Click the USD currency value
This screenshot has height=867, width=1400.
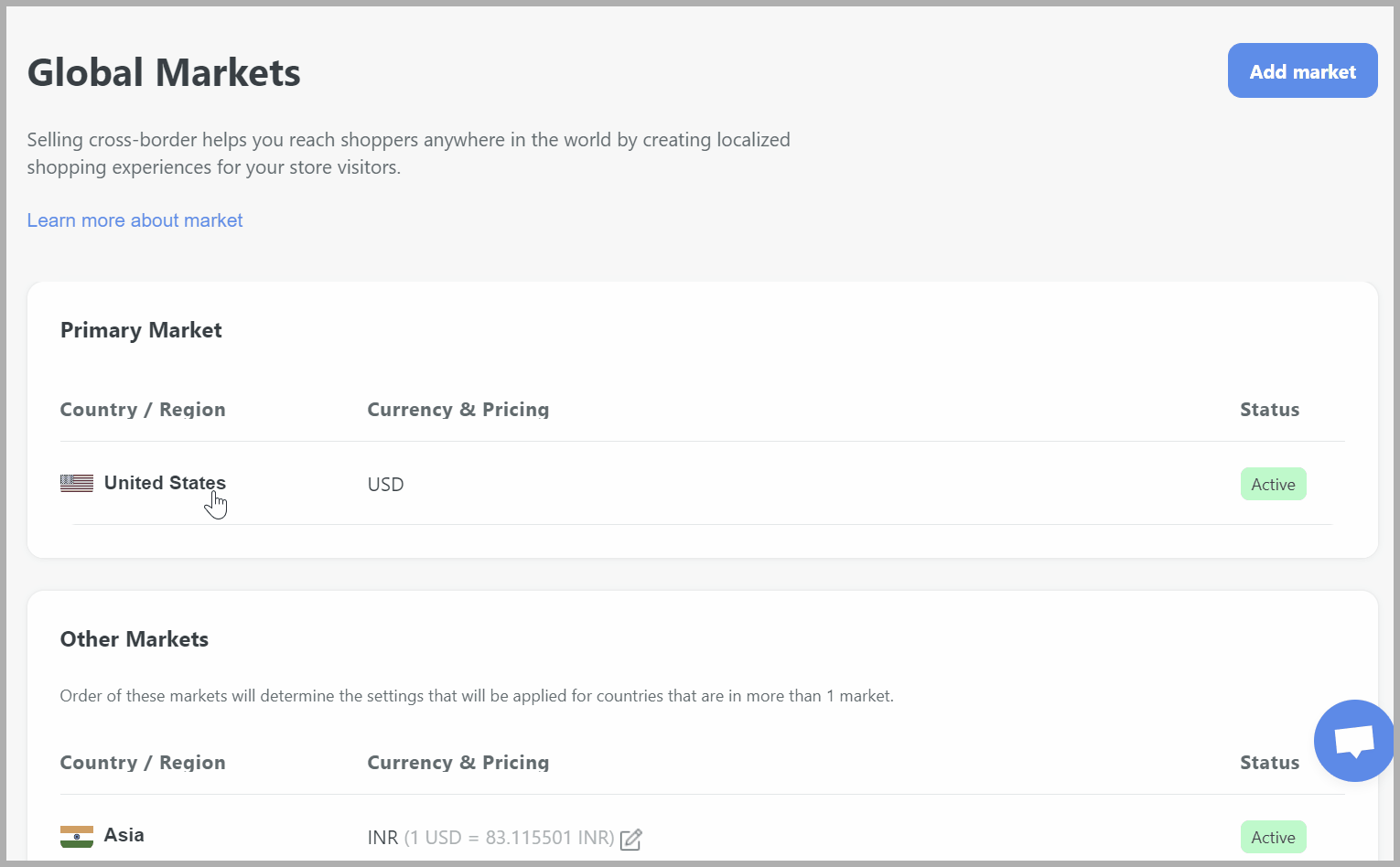(385, 485)
